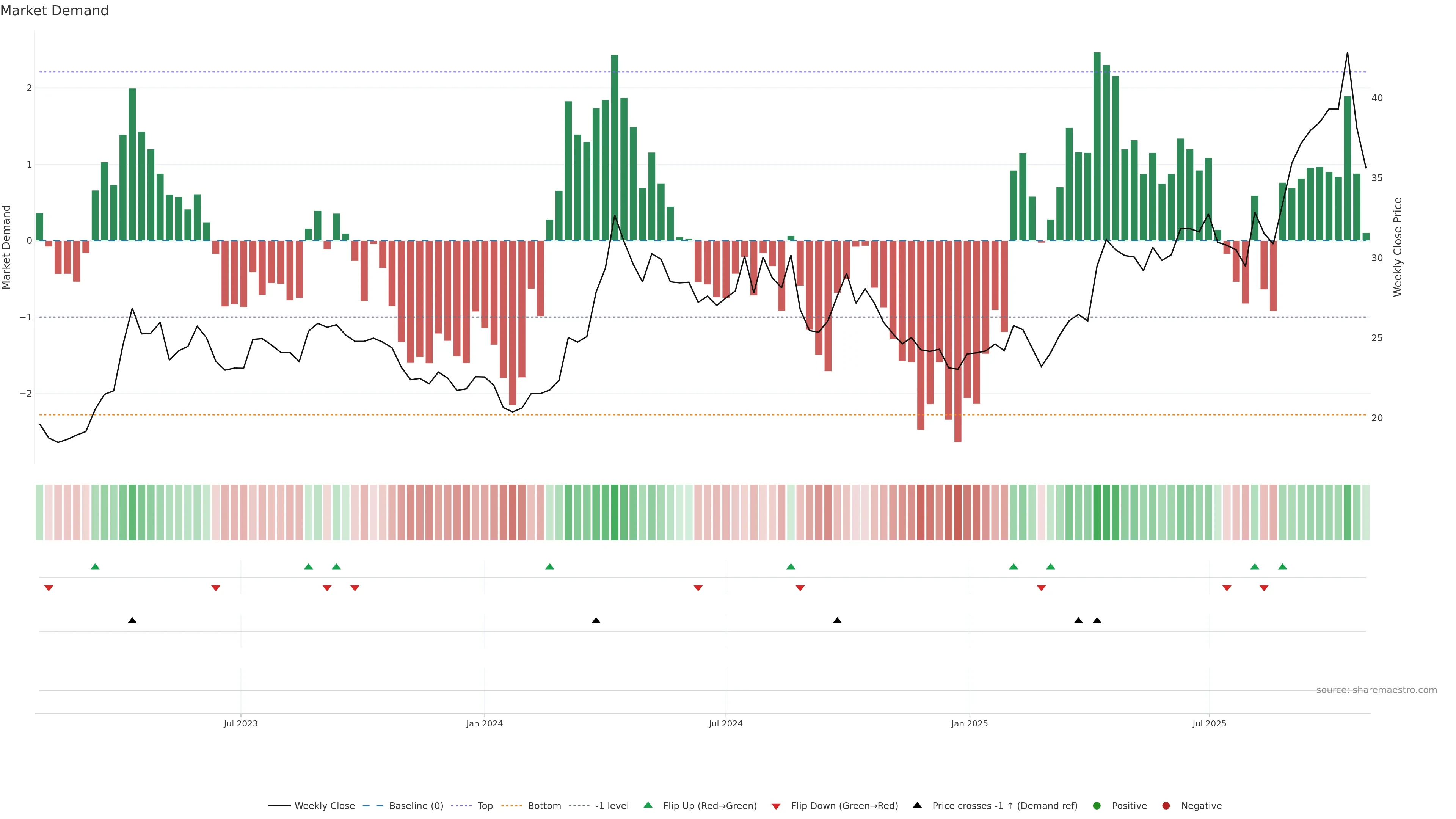The height and width of the screenshot is (819, 1456).
Task: Click the Jan 2024 x-axis label
Action: click(485, 723)
